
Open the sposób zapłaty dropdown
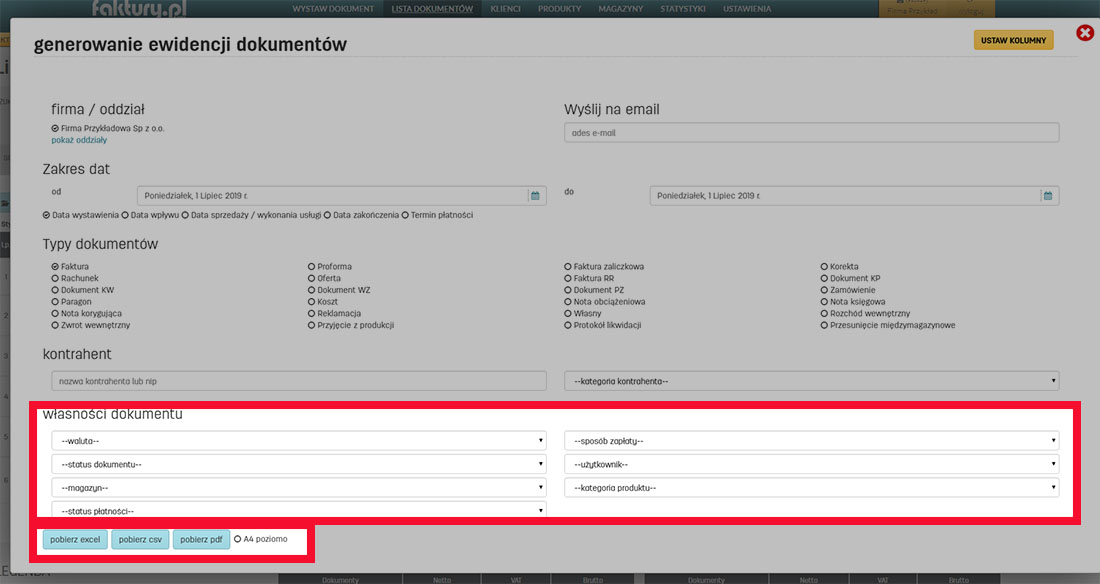click(811, 440)
